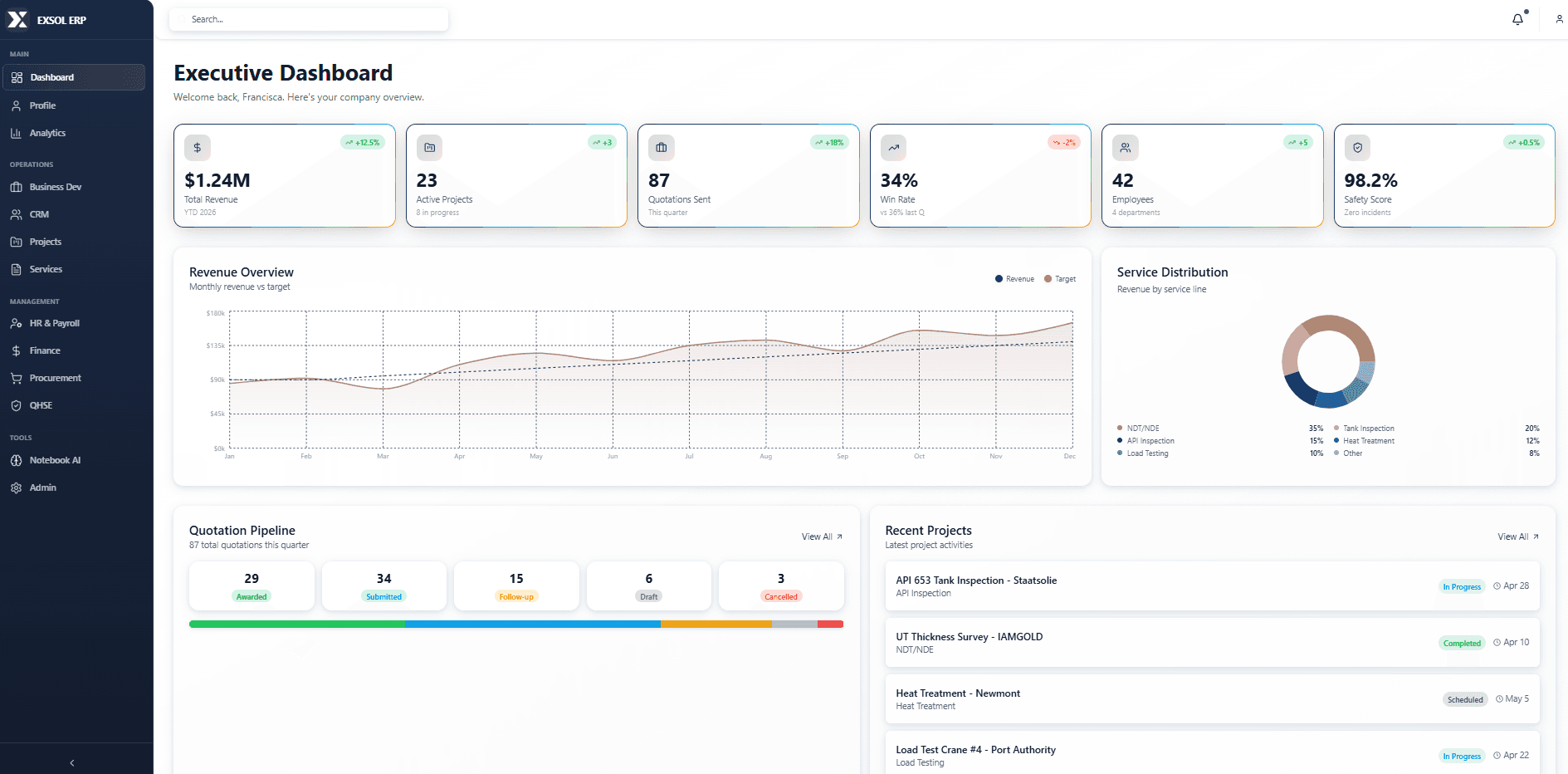
Task: Click the people icon on Employees card
Action: pos(1126,148)
